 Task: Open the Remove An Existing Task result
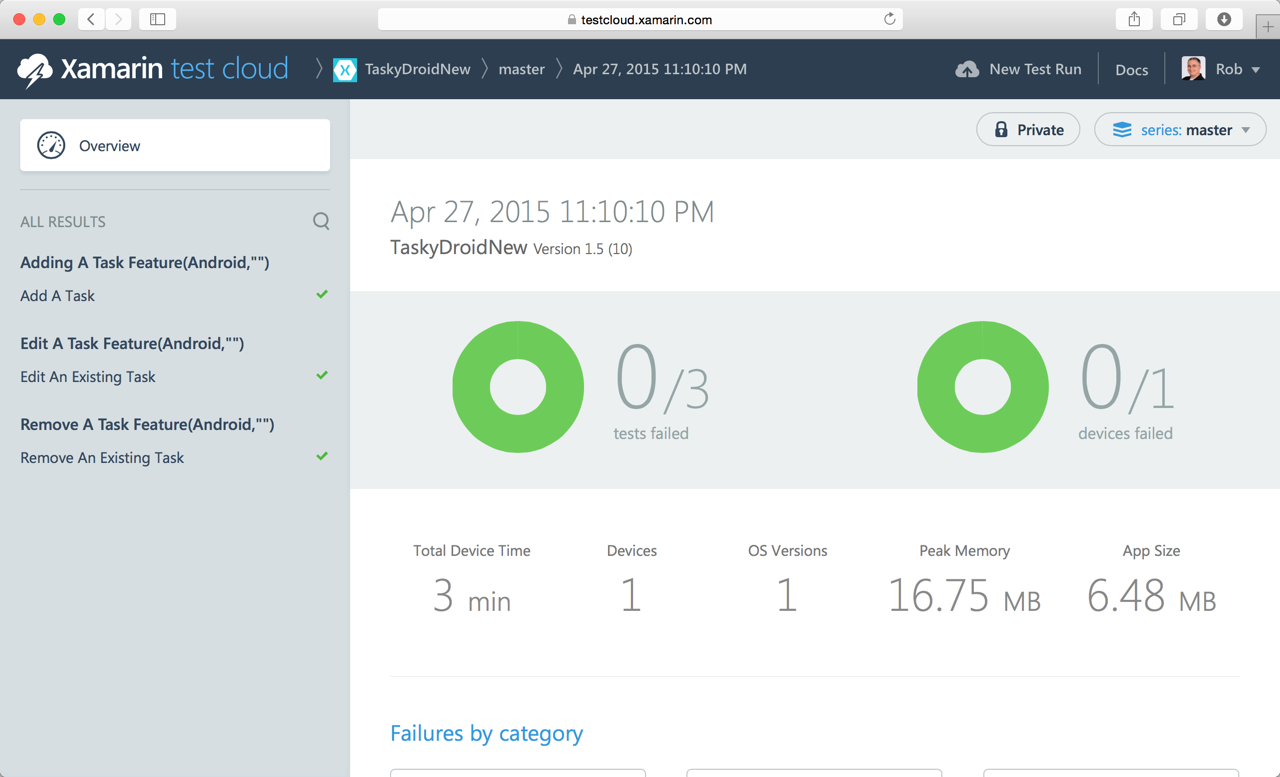click(102, 458)
